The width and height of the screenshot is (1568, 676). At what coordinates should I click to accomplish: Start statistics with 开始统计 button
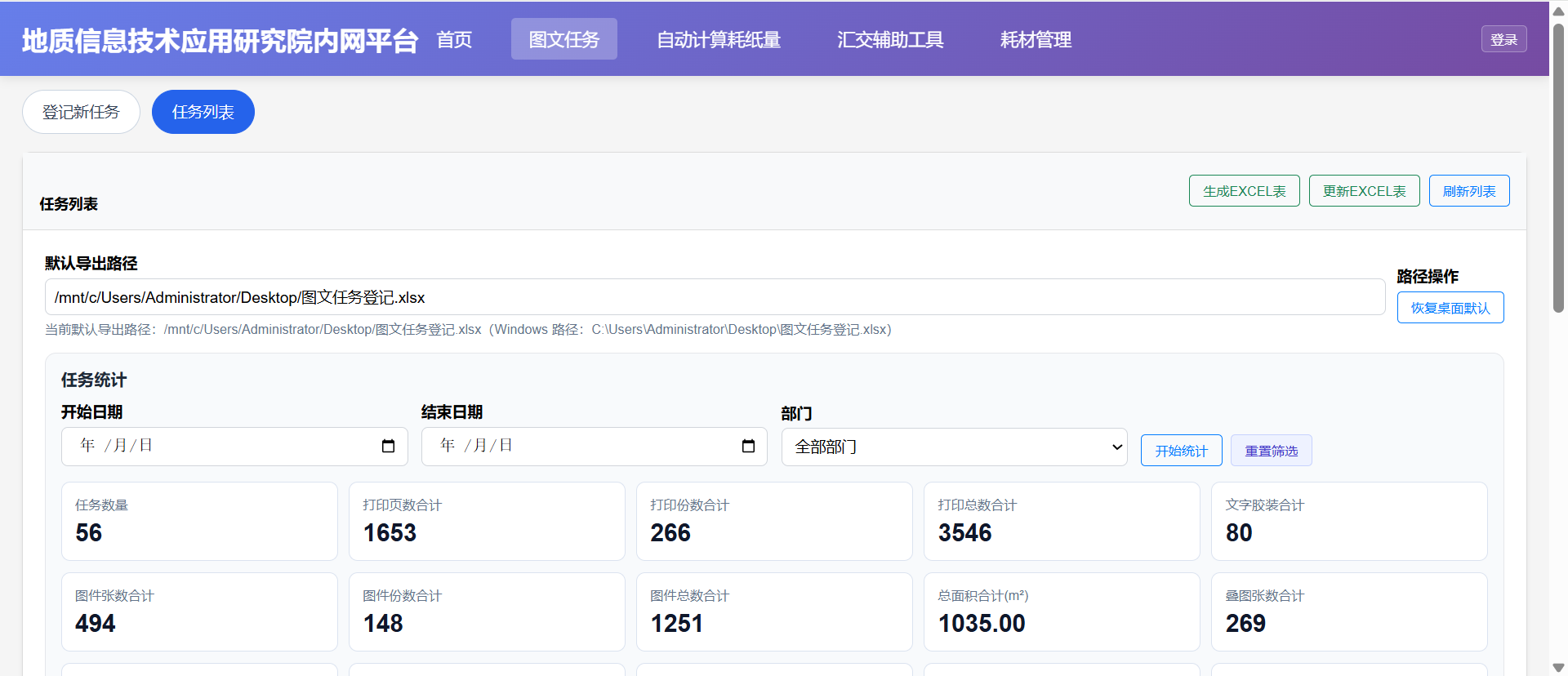click(1181, 451)
